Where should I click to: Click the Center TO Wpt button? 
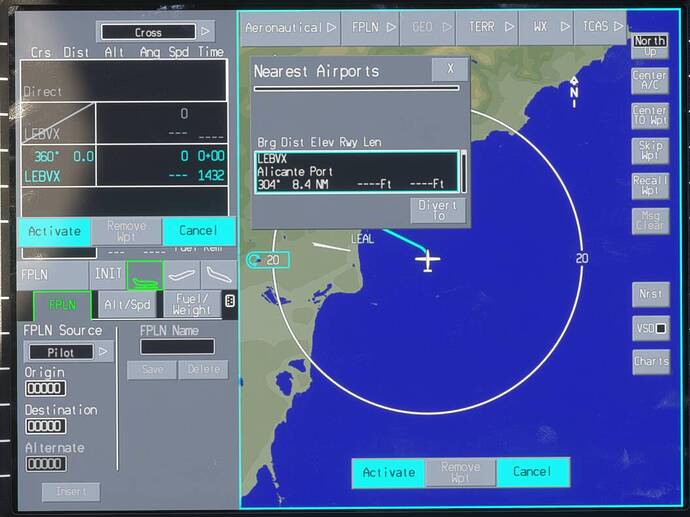pos(650,116)
